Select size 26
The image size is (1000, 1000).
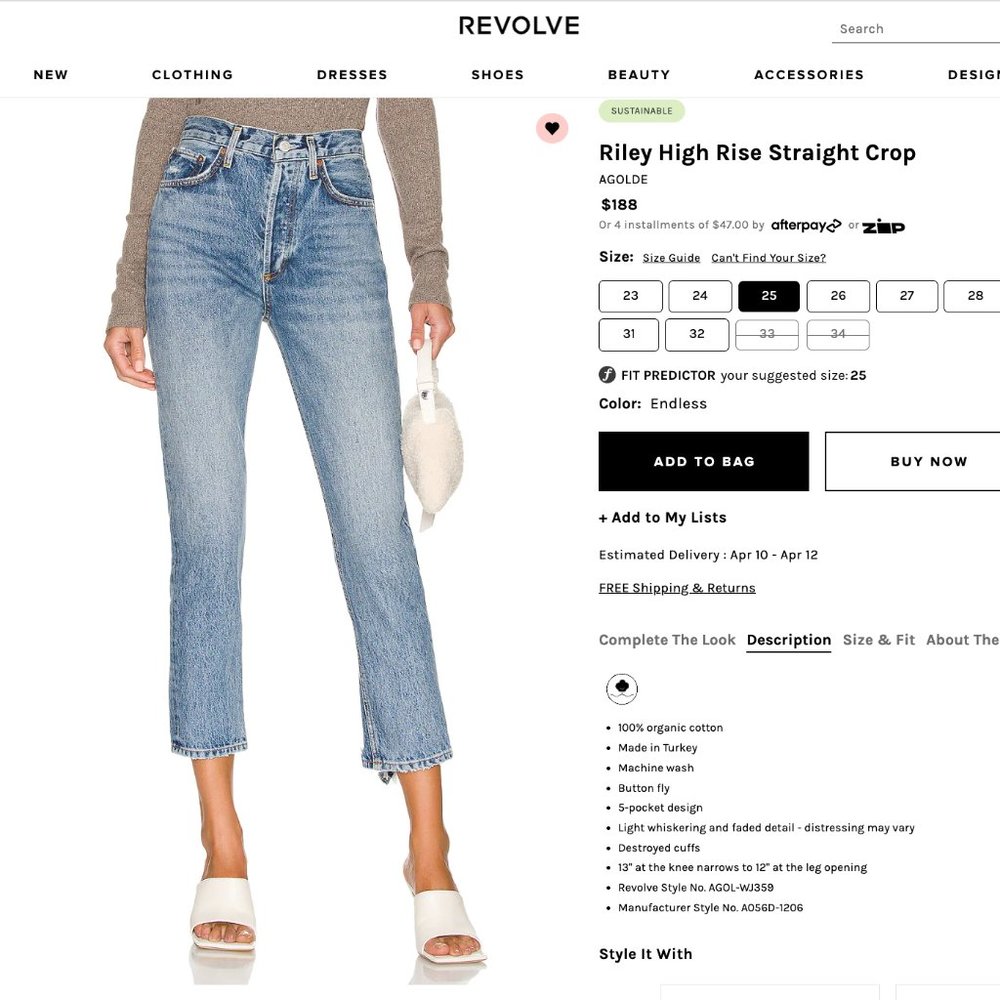pyautogui.click(x=838, y=296)
